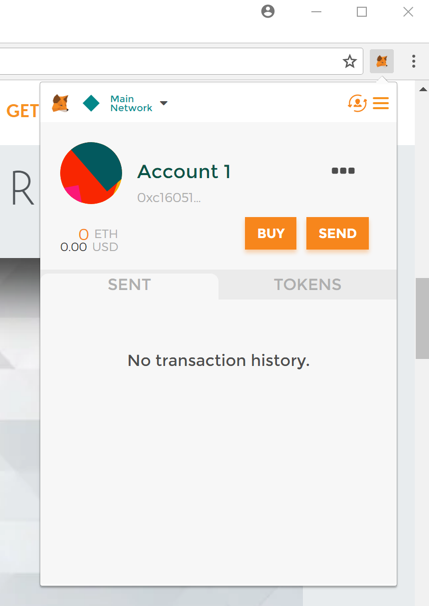
Task: Expand the Main Network dropdown arrow
Action: (x=164, y=103)
